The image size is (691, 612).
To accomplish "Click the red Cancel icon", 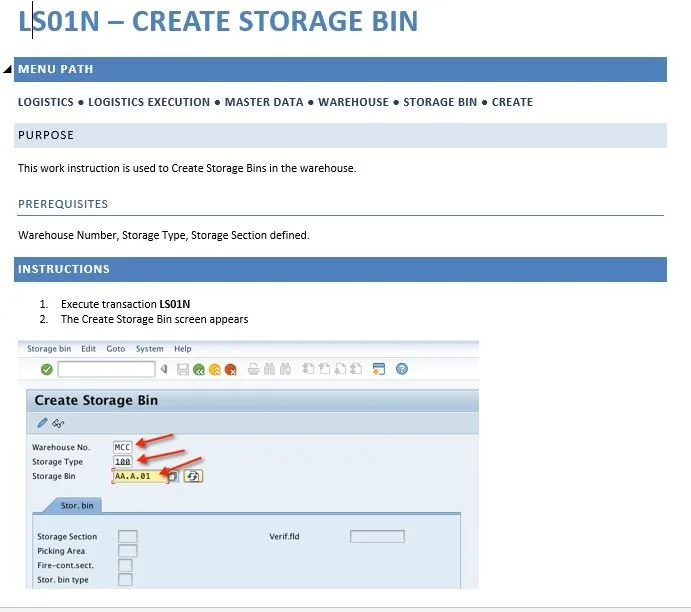I will pos(230,369).
